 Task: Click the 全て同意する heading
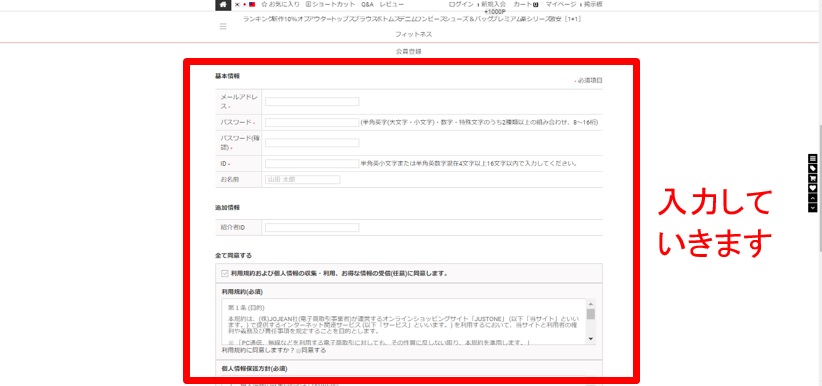(233, 255)
